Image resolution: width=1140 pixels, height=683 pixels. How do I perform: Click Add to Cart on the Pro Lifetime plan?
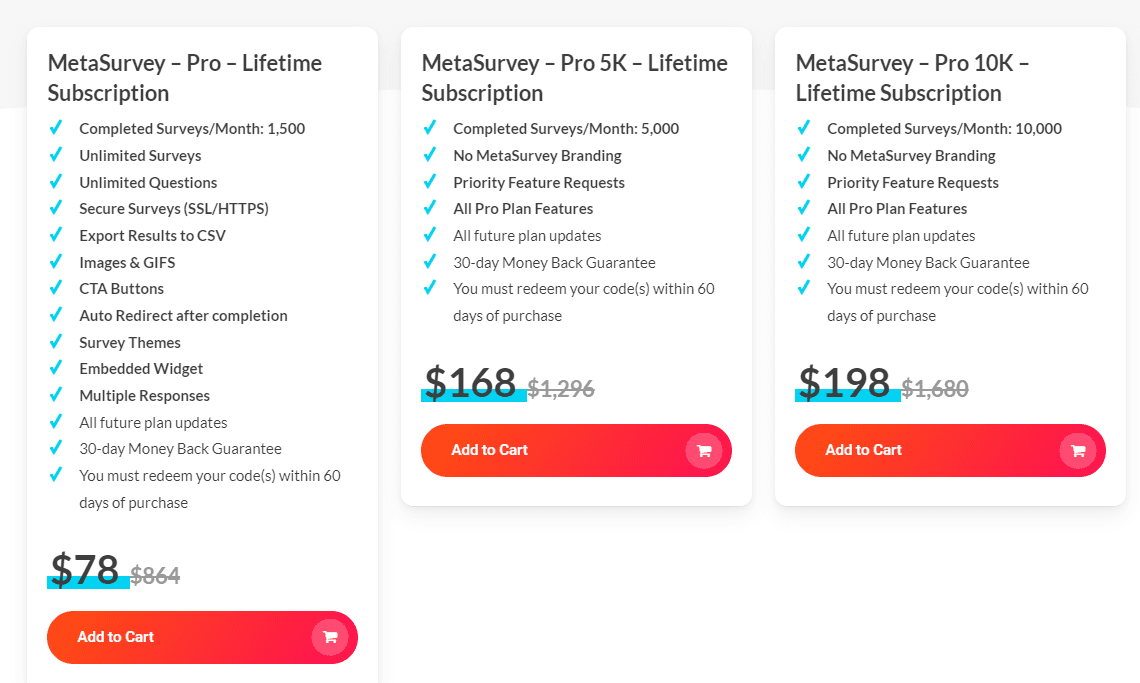(x=202, y=637)
